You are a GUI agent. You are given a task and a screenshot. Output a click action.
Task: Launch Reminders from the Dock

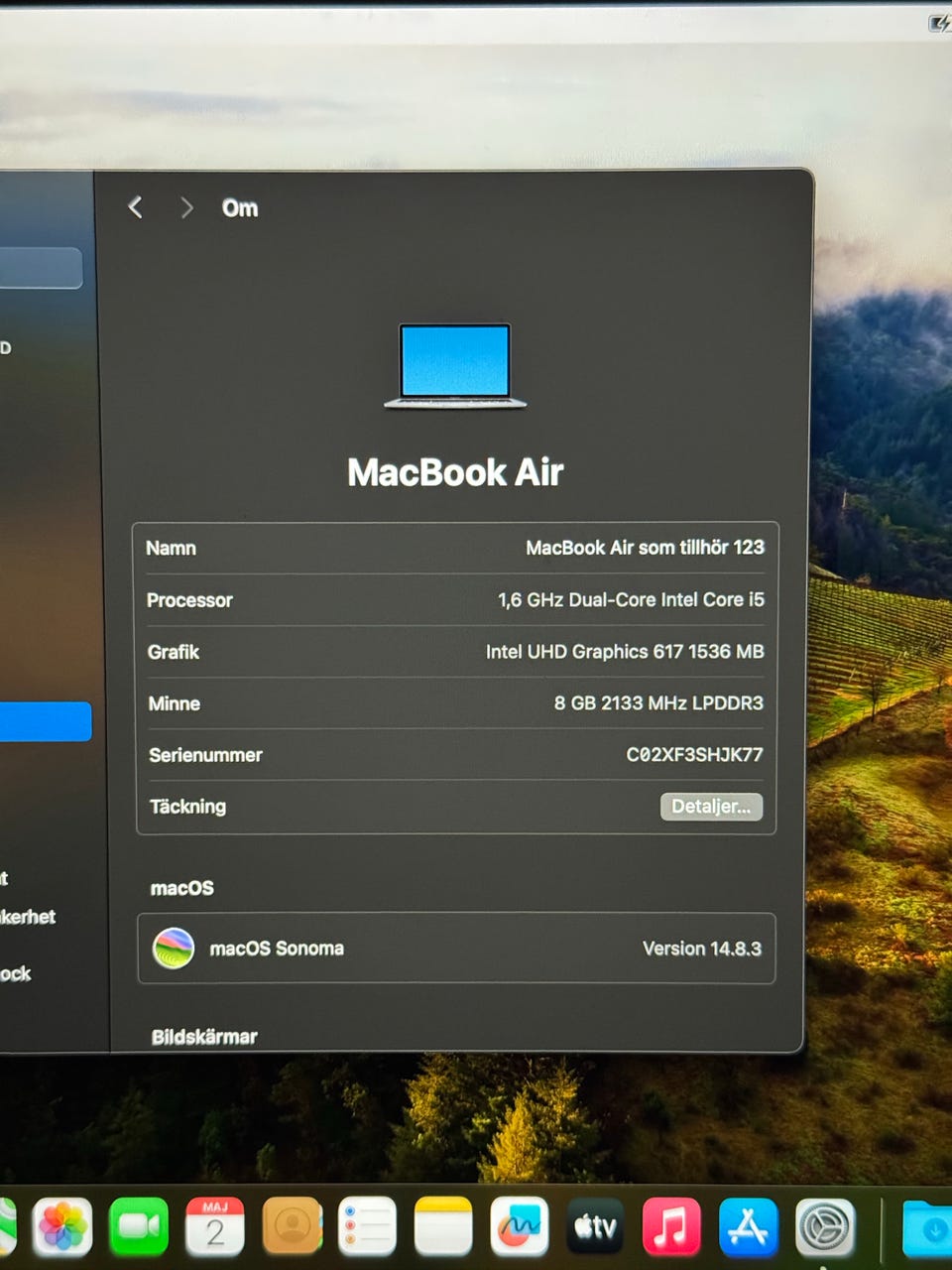coord(368,1227)
